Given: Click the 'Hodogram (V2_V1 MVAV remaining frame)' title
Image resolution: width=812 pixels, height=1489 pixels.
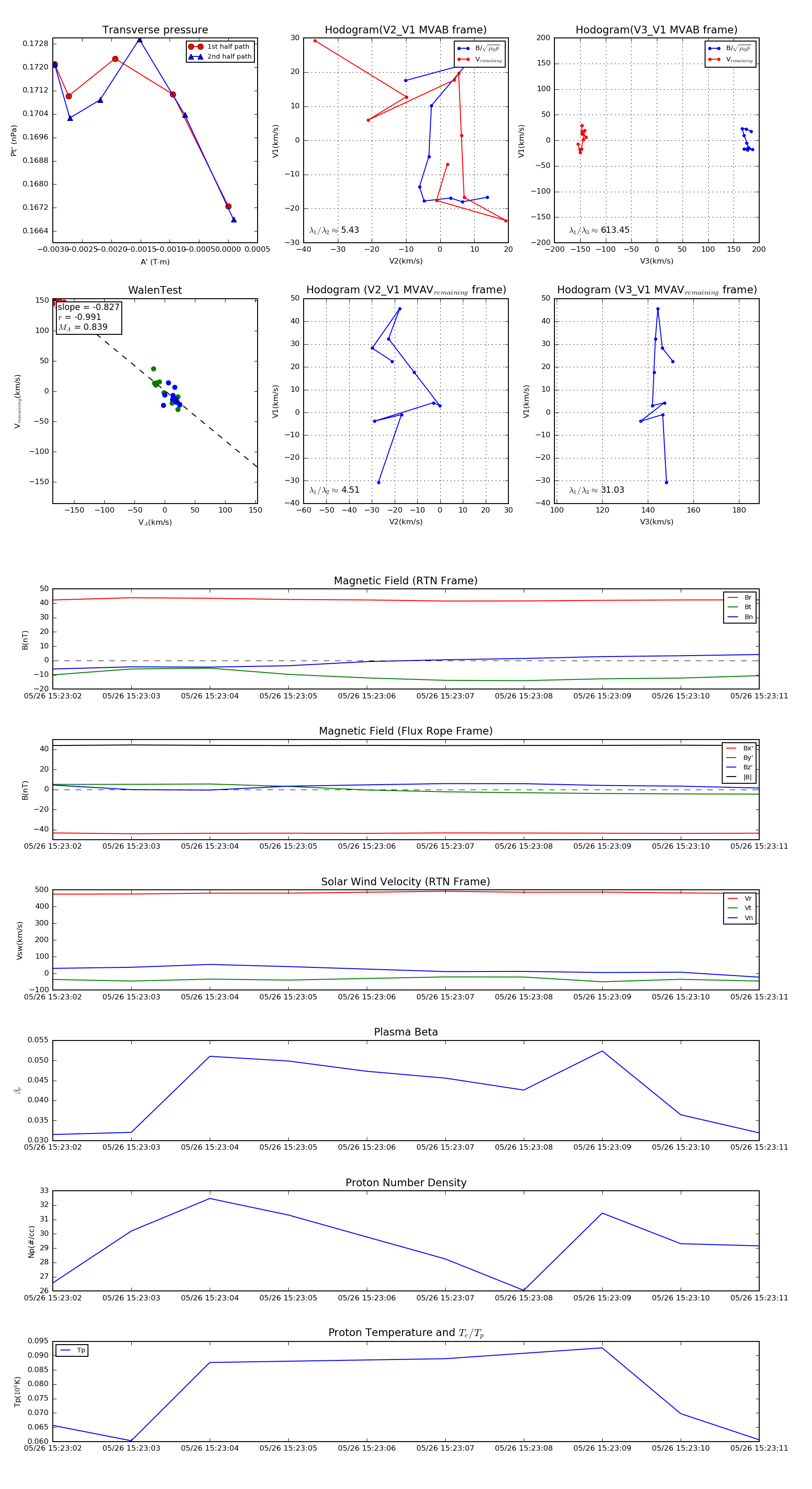Looking at the screenshot, I should click(x=406, y=290).
